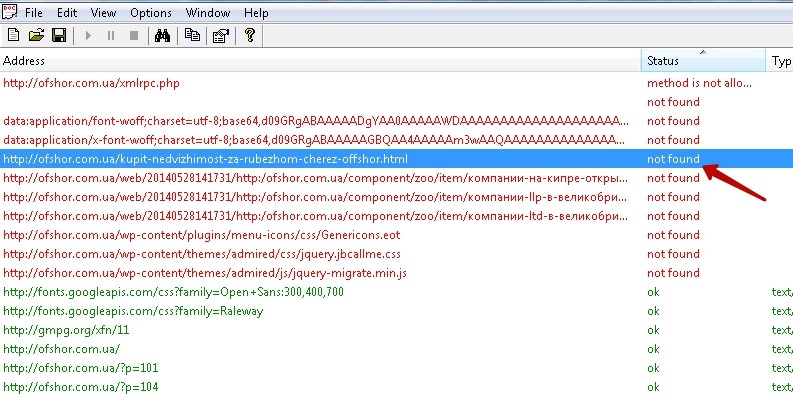
Task: Select the Genericons.eot address row
Action: [x=396, y=235]
